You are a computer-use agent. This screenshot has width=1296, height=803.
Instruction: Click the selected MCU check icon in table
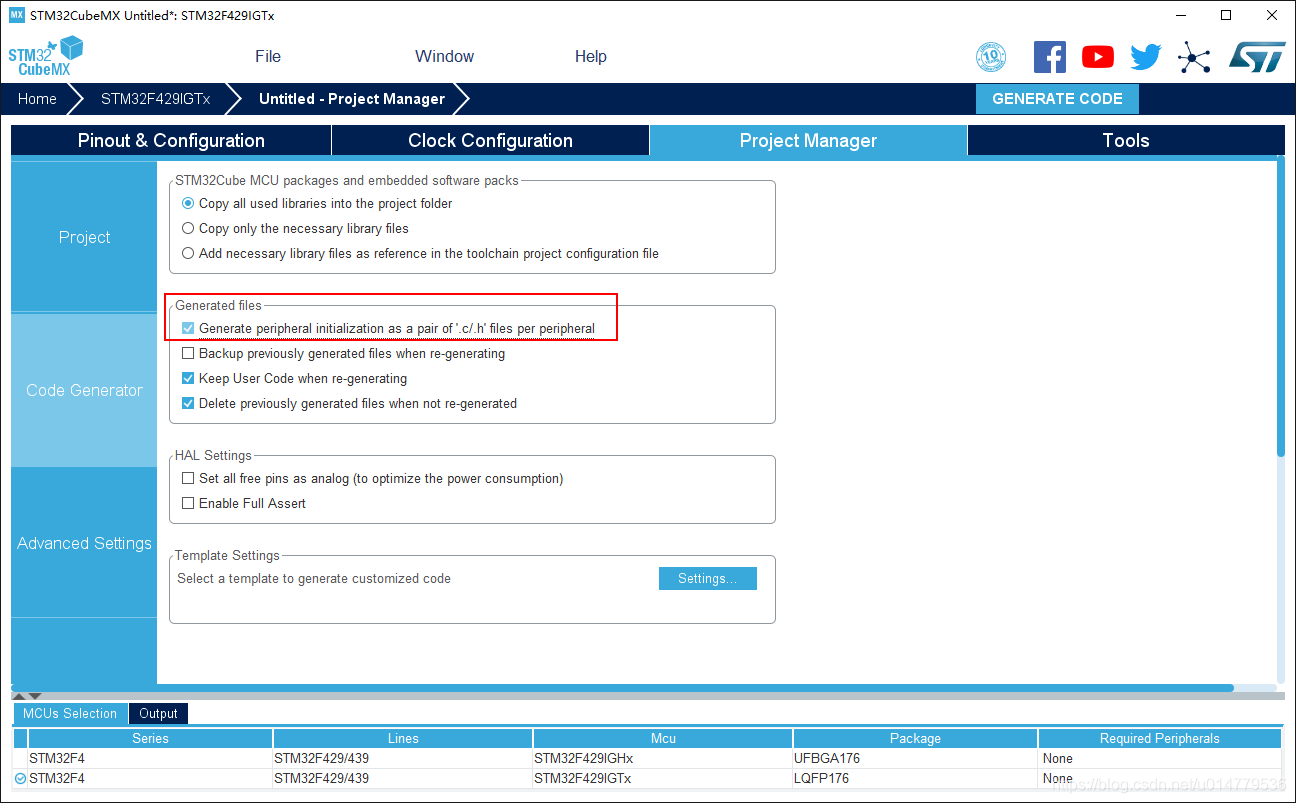click(20, 778)
